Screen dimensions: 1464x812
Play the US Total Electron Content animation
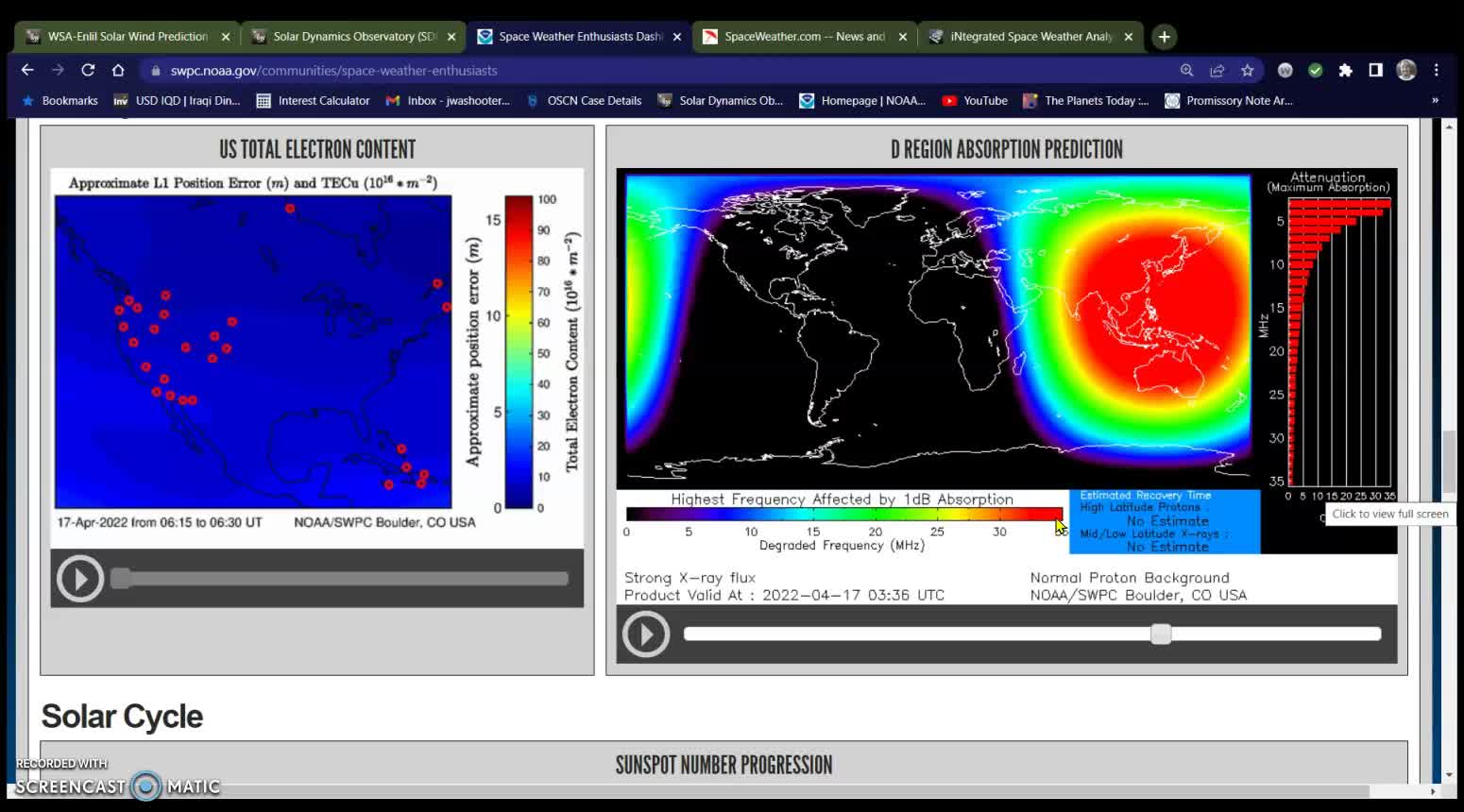pos(79,578)
